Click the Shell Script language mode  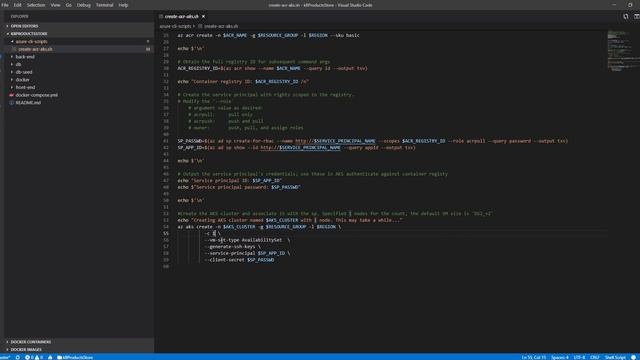point(615,357)
